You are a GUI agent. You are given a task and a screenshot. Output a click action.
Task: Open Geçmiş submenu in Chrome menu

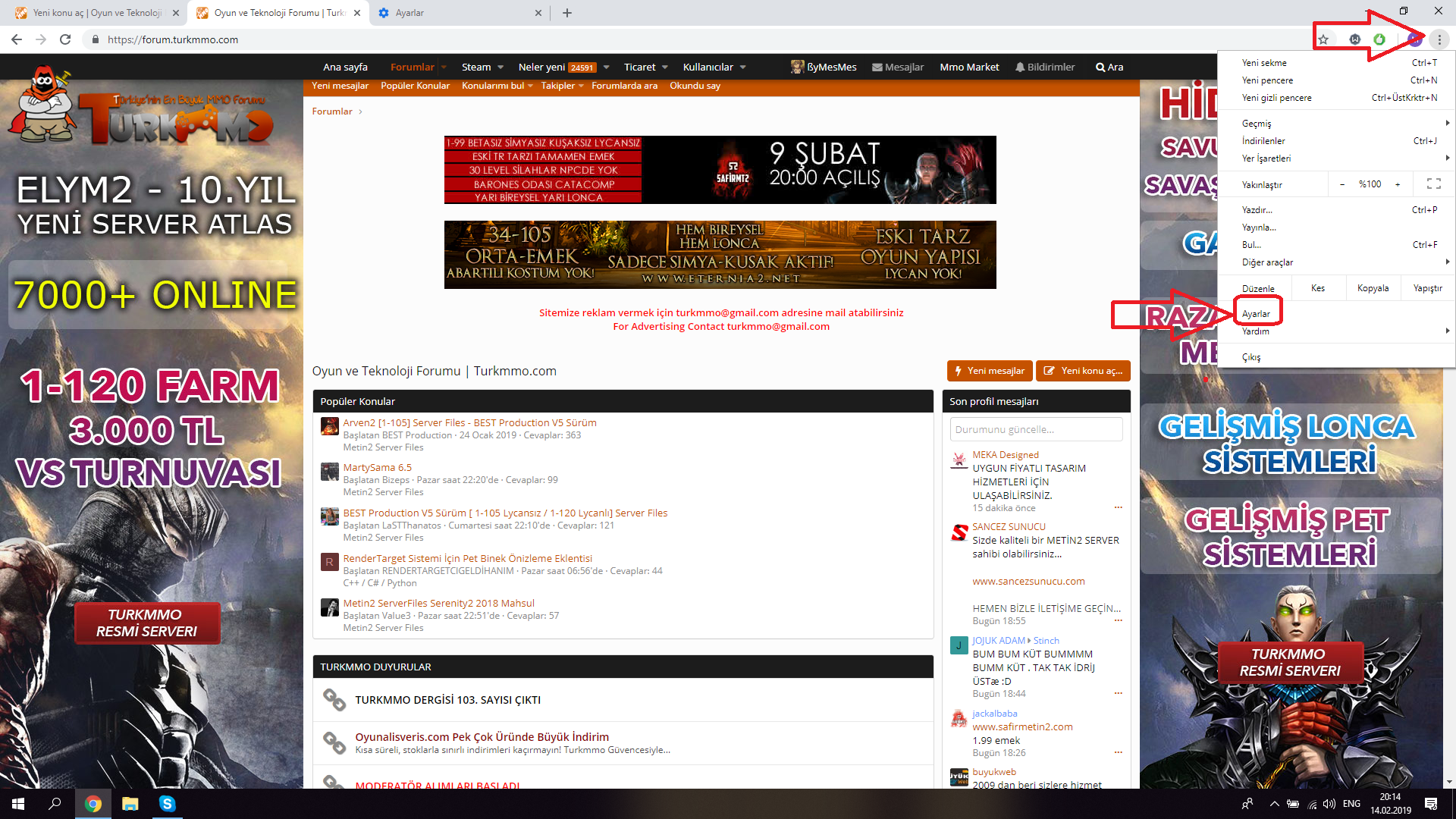pos(1337,123)
